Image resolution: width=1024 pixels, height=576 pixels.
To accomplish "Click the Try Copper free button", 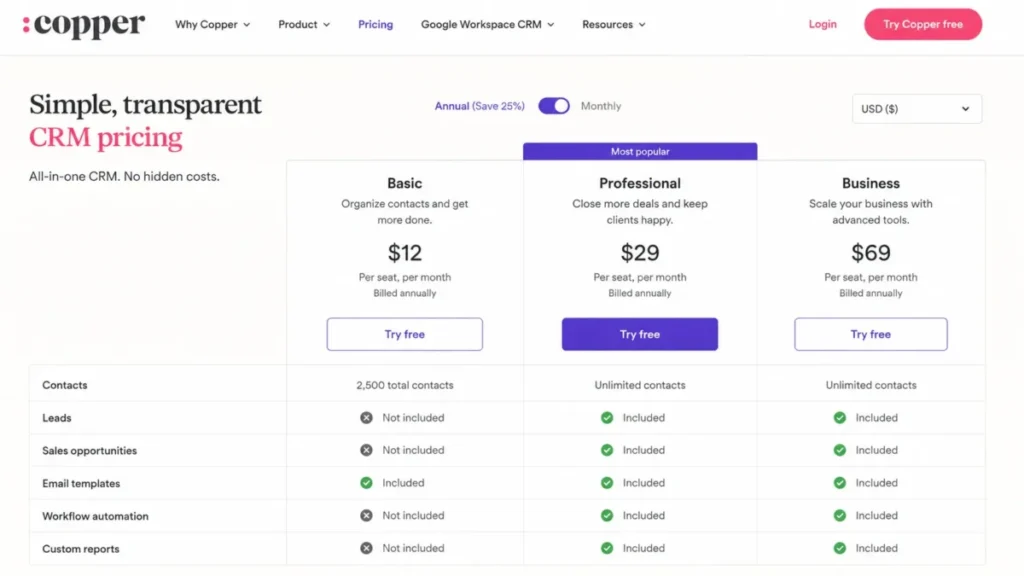I will (x=923, y=24).
